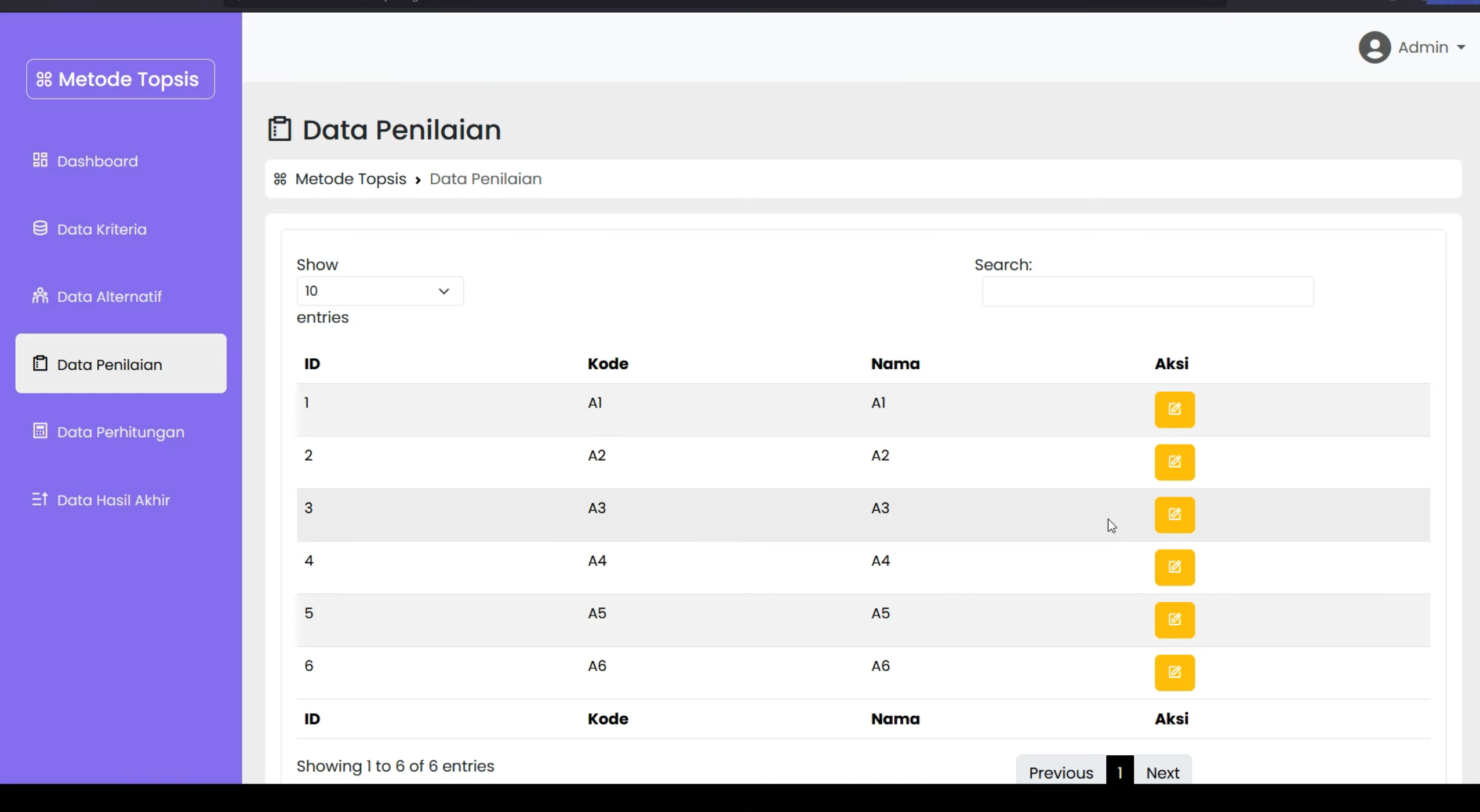Click the breadcrumb Metode Topsis grid icon
This screenshot has height=812, width=1480.
click(280, 179)
